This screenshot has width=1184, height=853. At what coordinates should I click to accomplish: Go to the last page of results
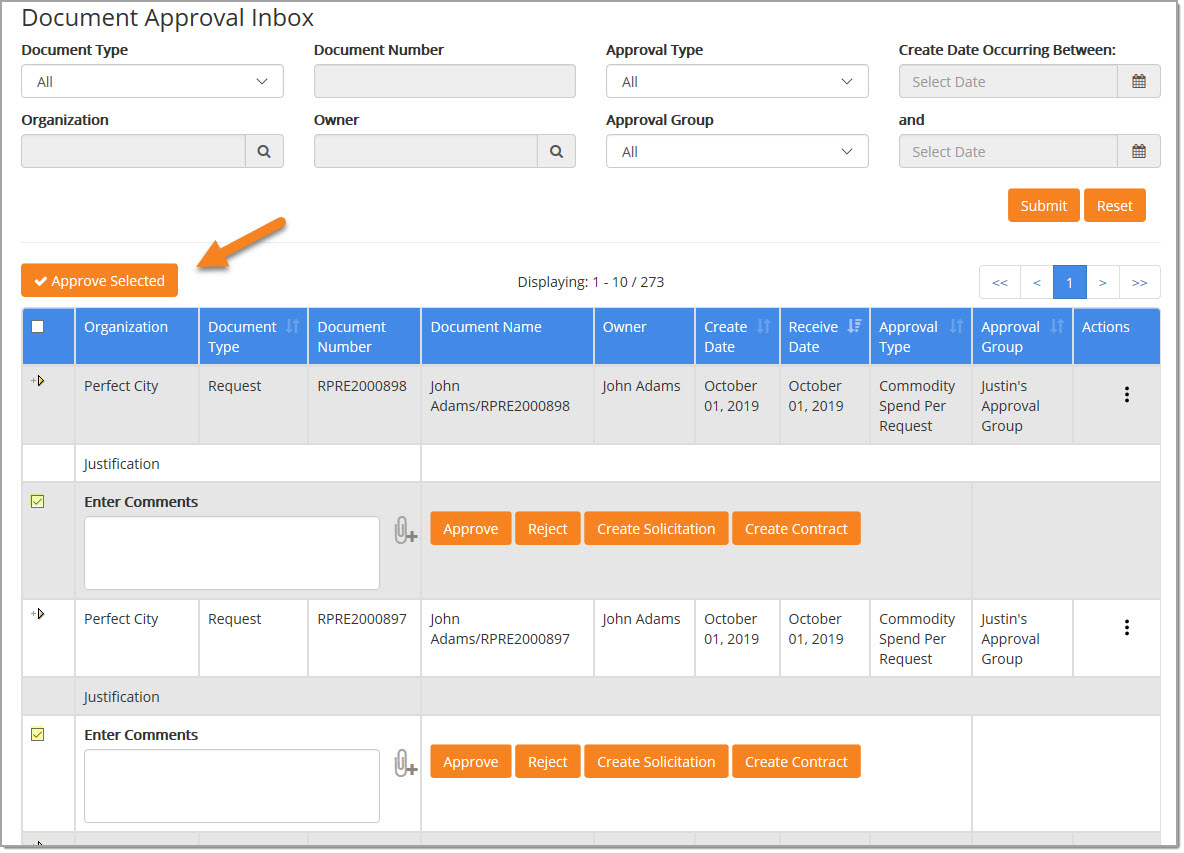tap(1139, 283)
